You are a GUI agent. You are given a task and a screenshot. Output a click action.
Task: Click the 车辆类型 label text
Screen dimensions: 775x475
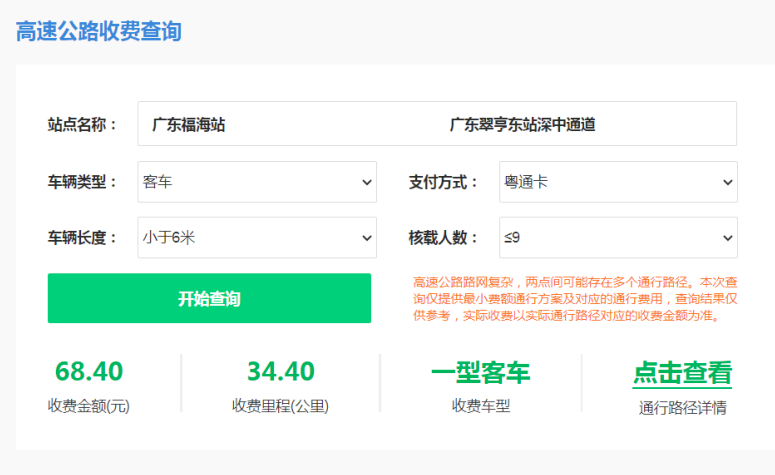tap(82, 182)
